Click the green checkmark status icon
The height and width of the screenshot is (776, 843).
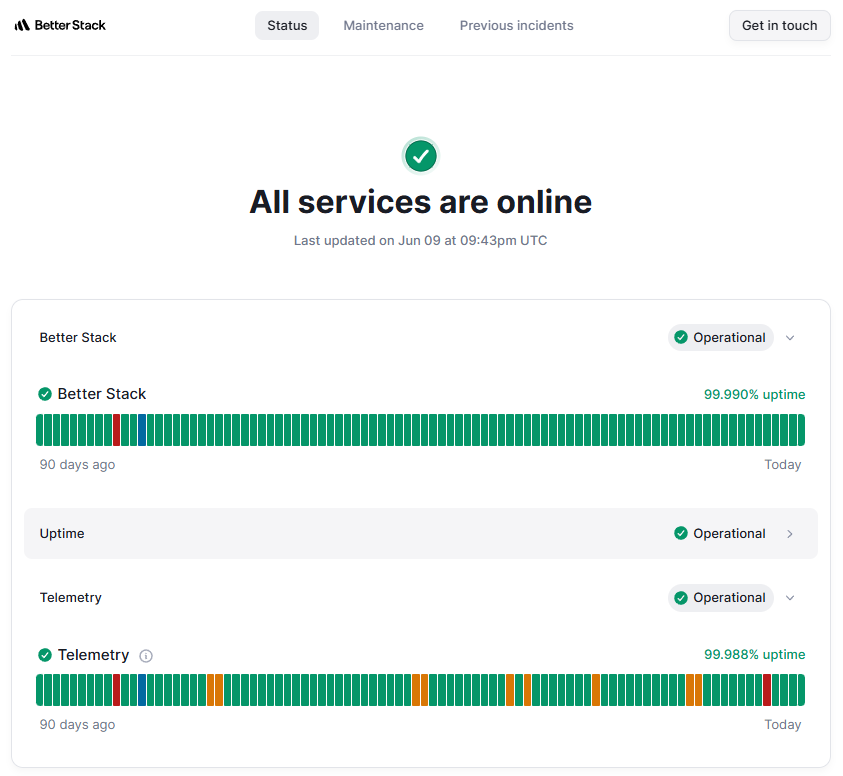420,156
